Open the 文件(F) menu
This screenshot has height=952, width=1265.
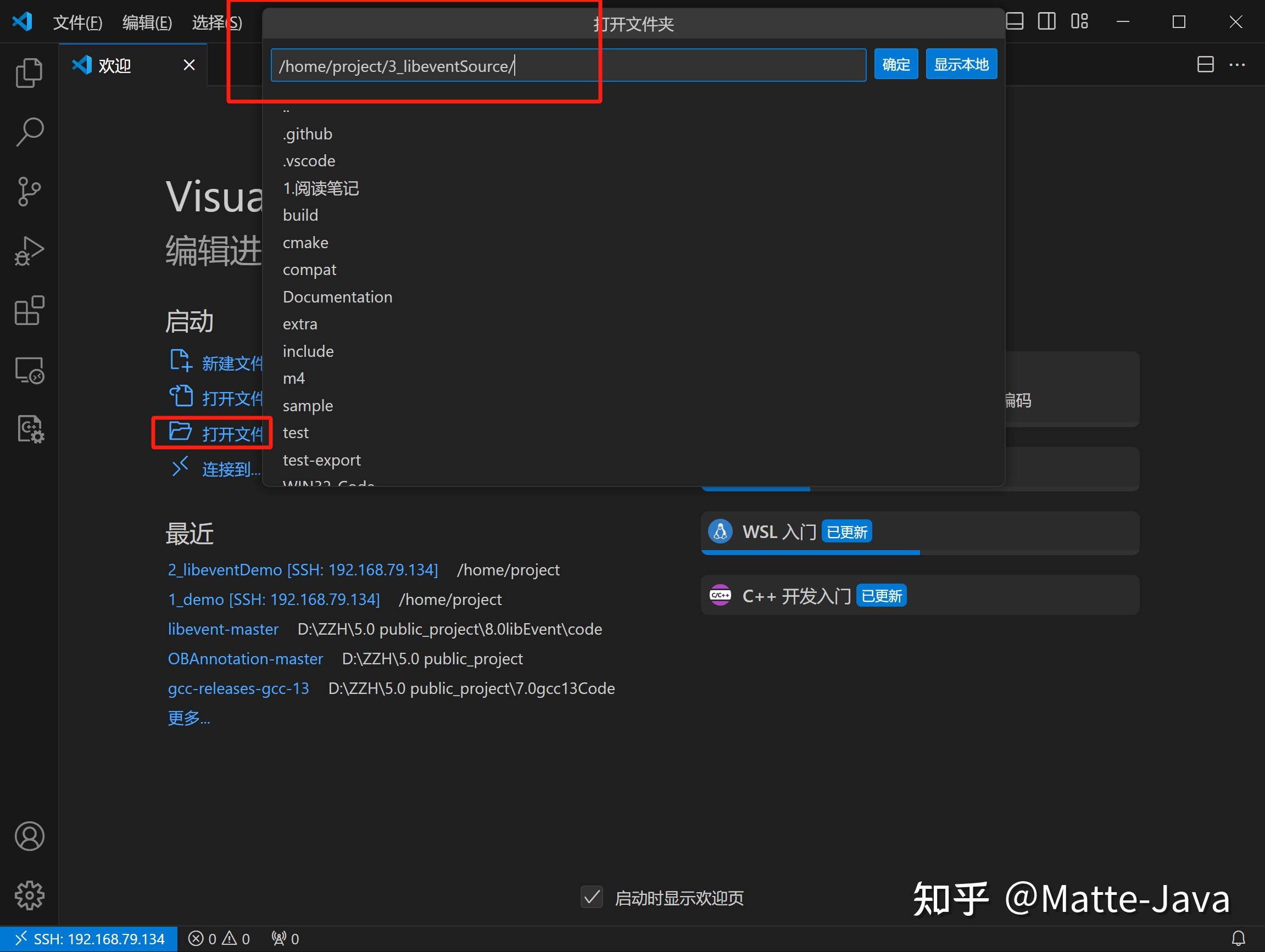(77, 23)
